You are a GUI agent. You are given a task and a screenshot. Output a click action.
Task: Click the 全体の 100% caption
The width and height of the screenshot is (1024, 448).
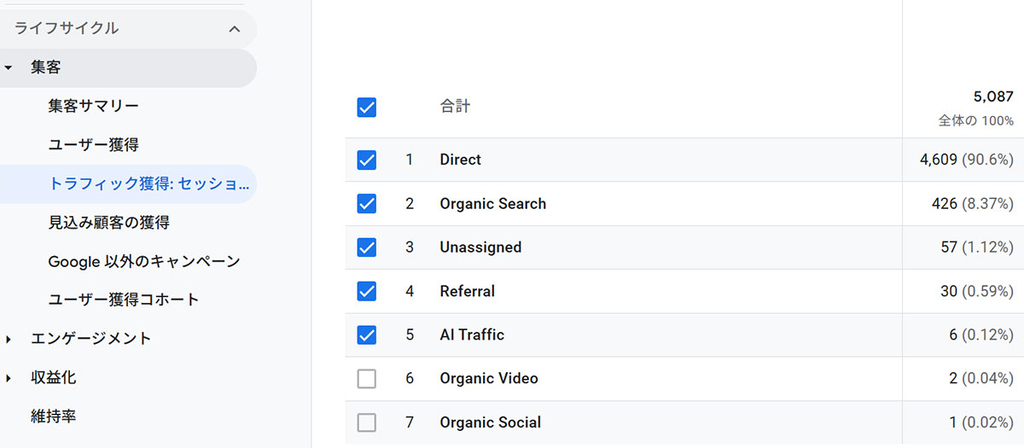[x=976, y=121]
